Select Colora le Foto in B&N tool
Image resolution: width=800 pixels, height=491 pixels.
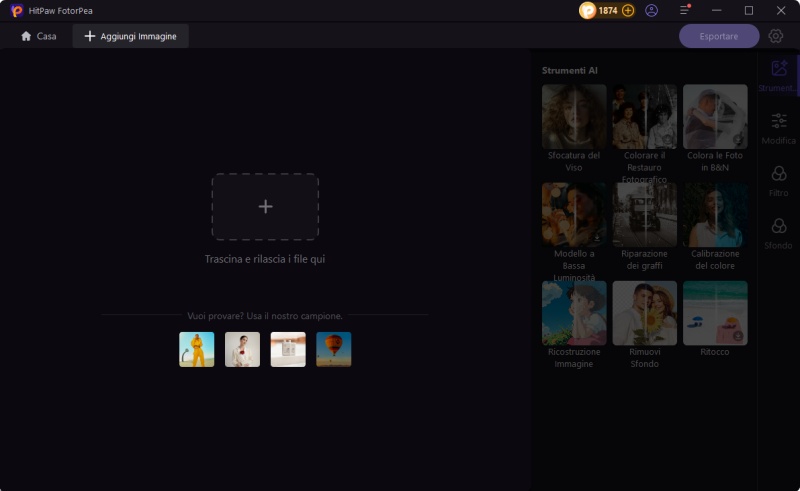715,116
